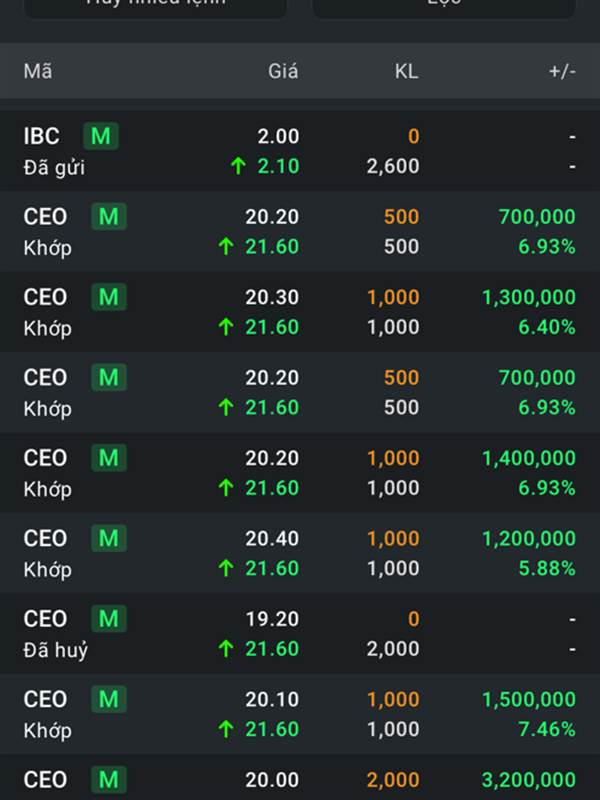Open the IBC order with 'Đã gửi' status
The height and width of the screenshot is (800, 600).
click(300, 151)
